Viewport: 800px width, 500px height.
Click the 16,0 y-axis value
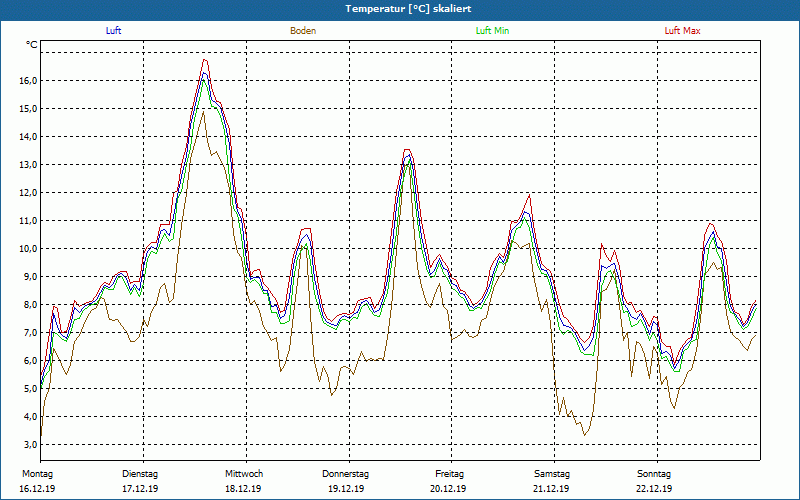tap(28, 81)
